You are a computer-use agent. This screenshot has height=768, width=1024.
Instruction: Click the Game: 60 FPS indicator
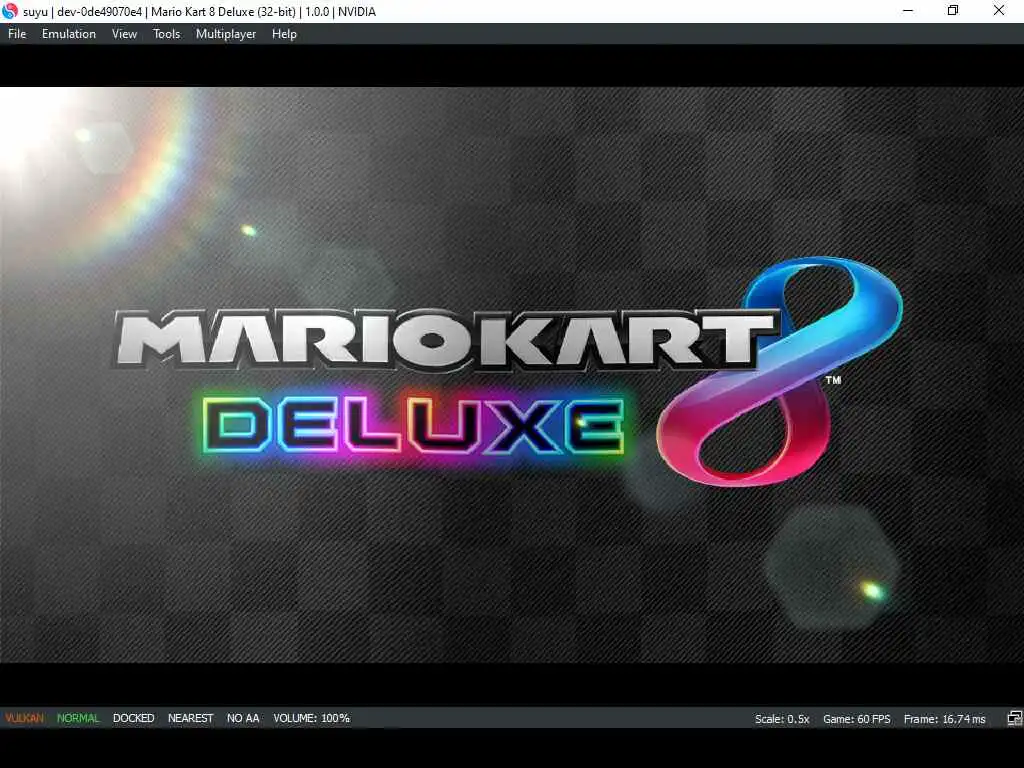[x=856, y=719]
